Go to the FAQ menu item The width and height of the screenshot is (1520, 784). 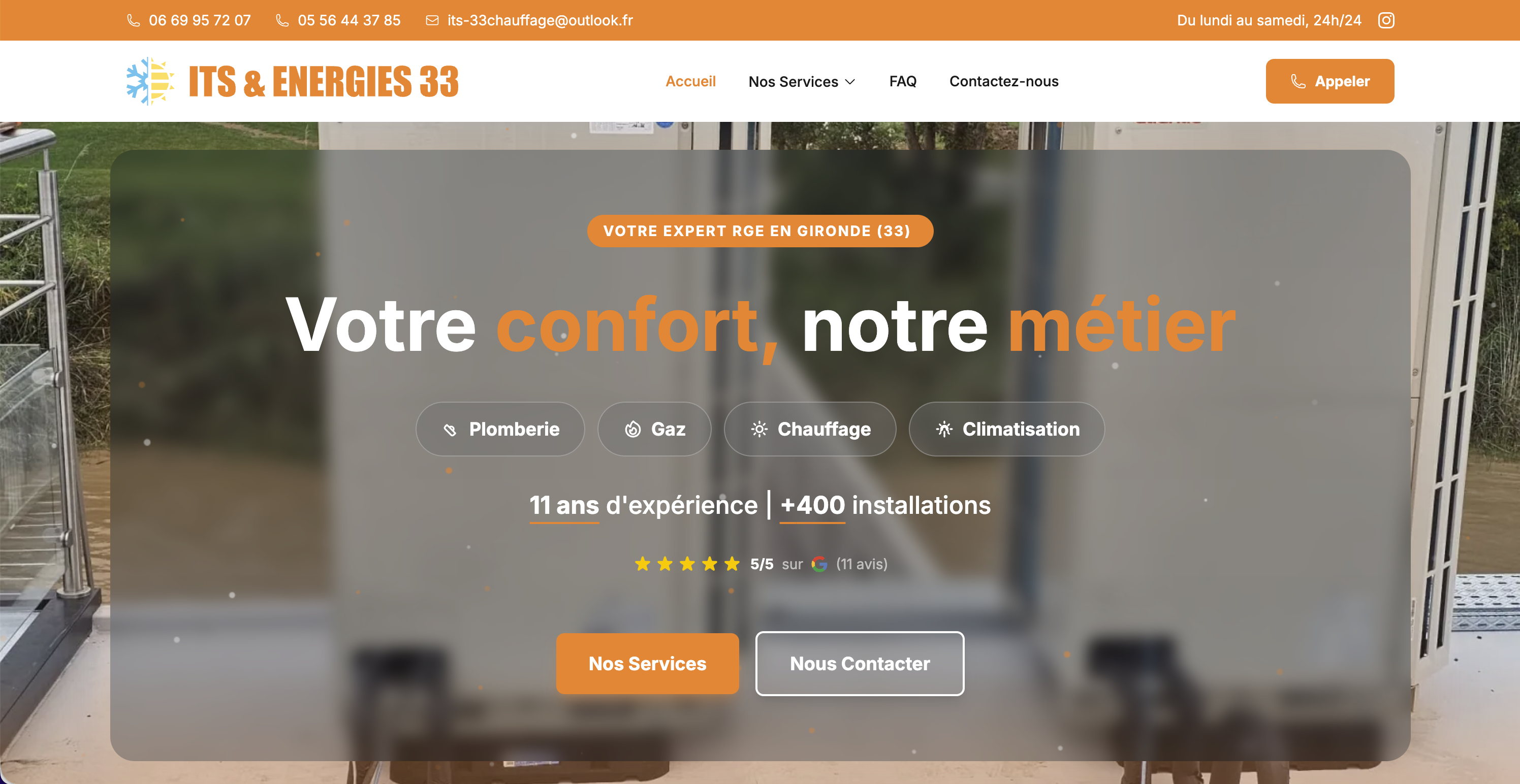tap(903, 81)
